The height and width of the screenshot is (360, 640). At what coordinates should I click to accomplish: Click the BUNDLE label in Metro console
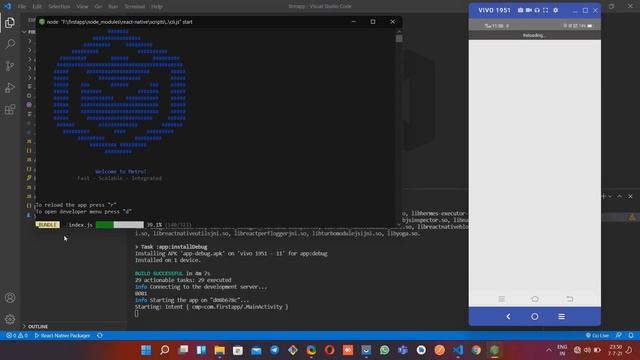pyautogui.click(x=47, y=225)
